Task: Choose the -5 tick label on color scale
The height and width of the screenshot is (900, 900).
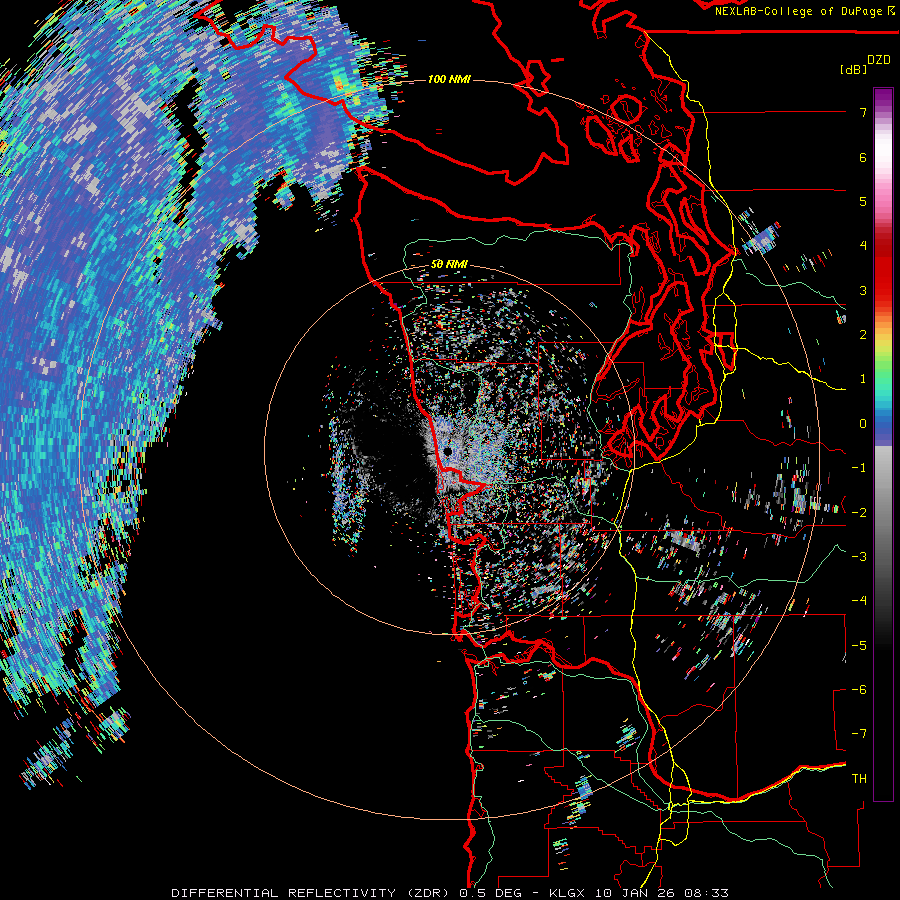Action: tap(859, 646)
